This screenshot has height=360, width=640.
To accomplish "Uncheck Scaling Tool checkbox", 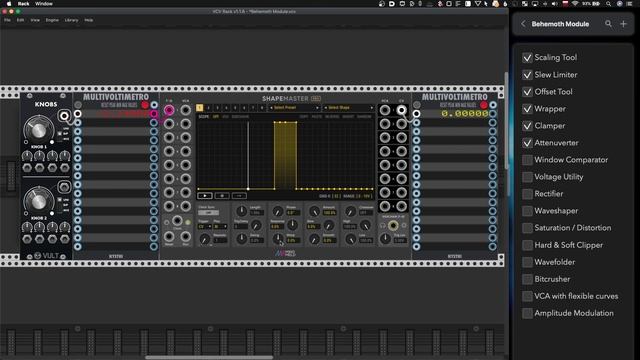I will [527, 58].
